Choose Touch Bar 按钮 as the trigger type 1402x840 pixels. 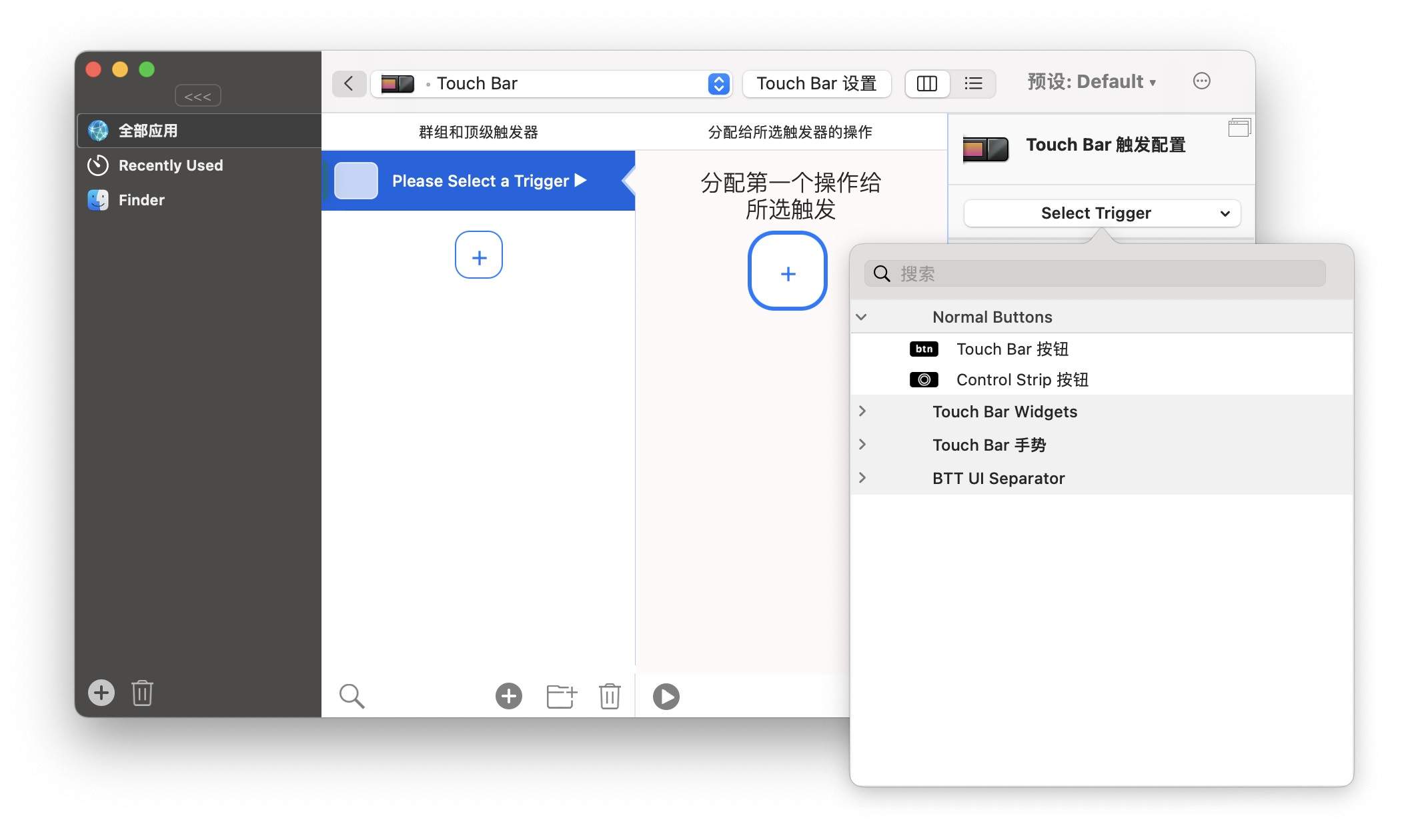point(1012,349)
